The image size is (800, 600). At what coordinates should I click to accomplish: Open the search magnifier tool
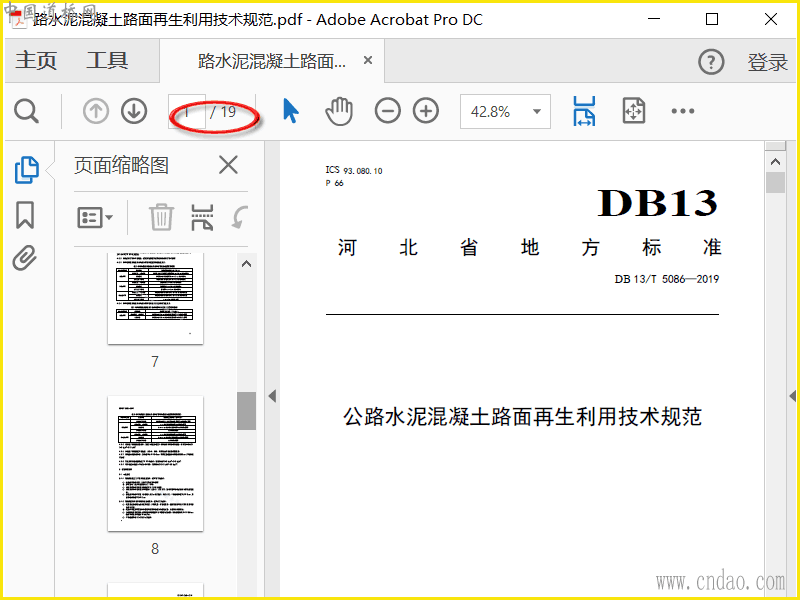pos(27,111)
